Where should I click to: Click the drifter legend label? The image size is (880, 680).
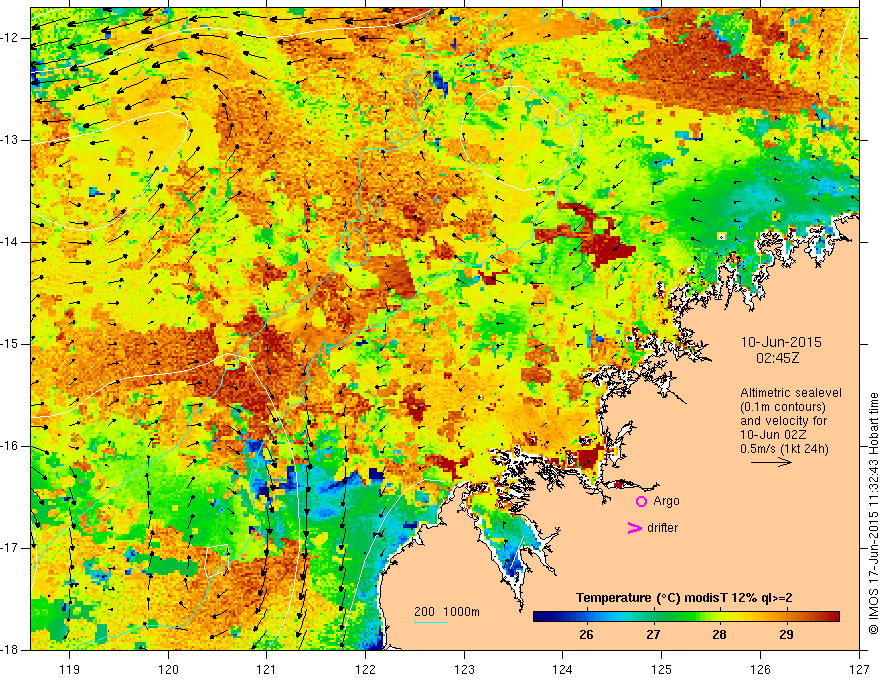(x=662, y=528)
